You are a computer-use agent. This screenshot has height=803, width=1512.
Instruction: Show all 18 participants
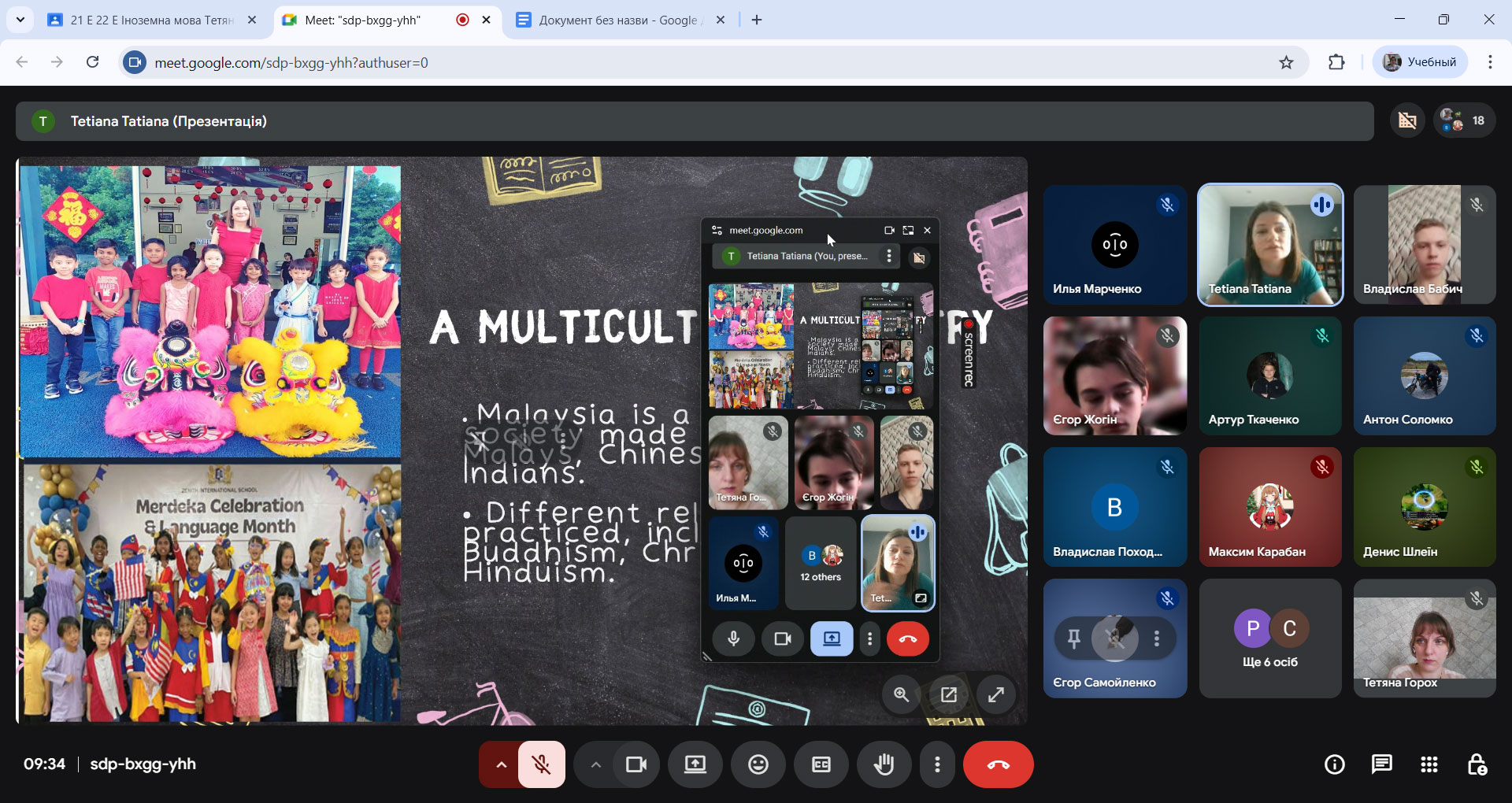pos(1463,120)
